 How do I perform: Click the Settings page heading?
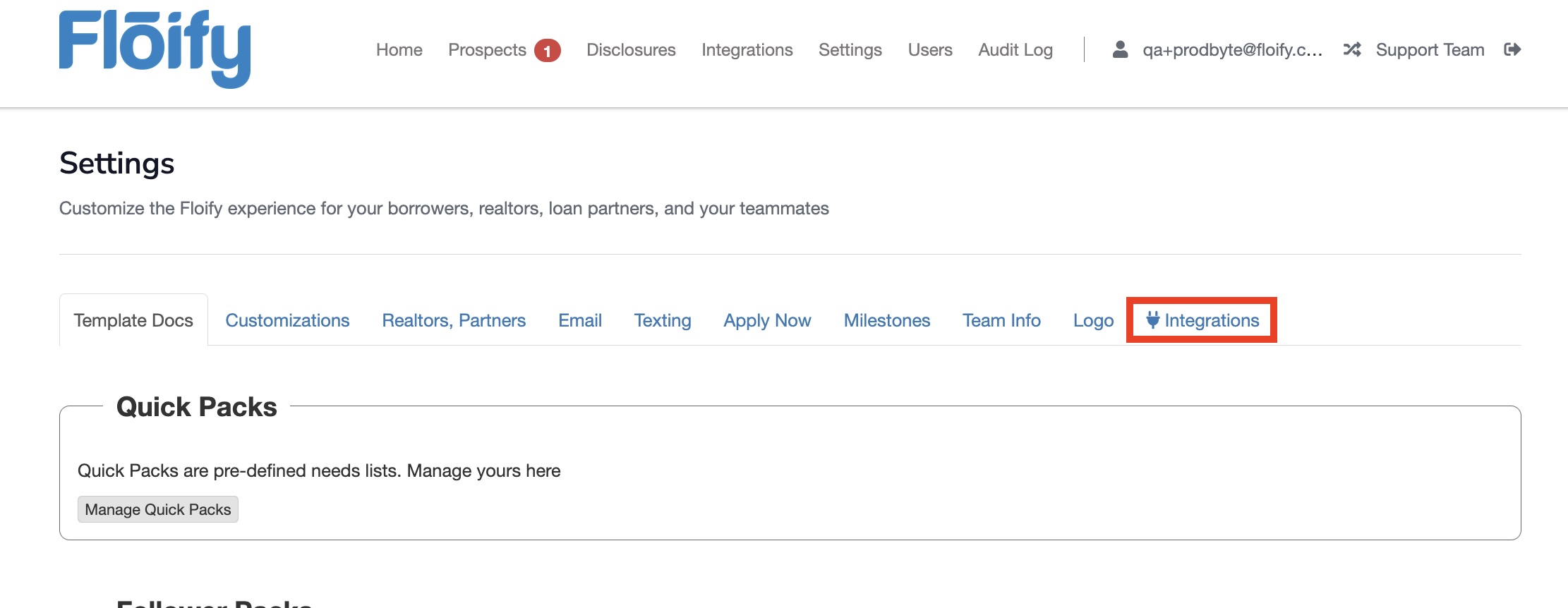[x=117, y=163]
